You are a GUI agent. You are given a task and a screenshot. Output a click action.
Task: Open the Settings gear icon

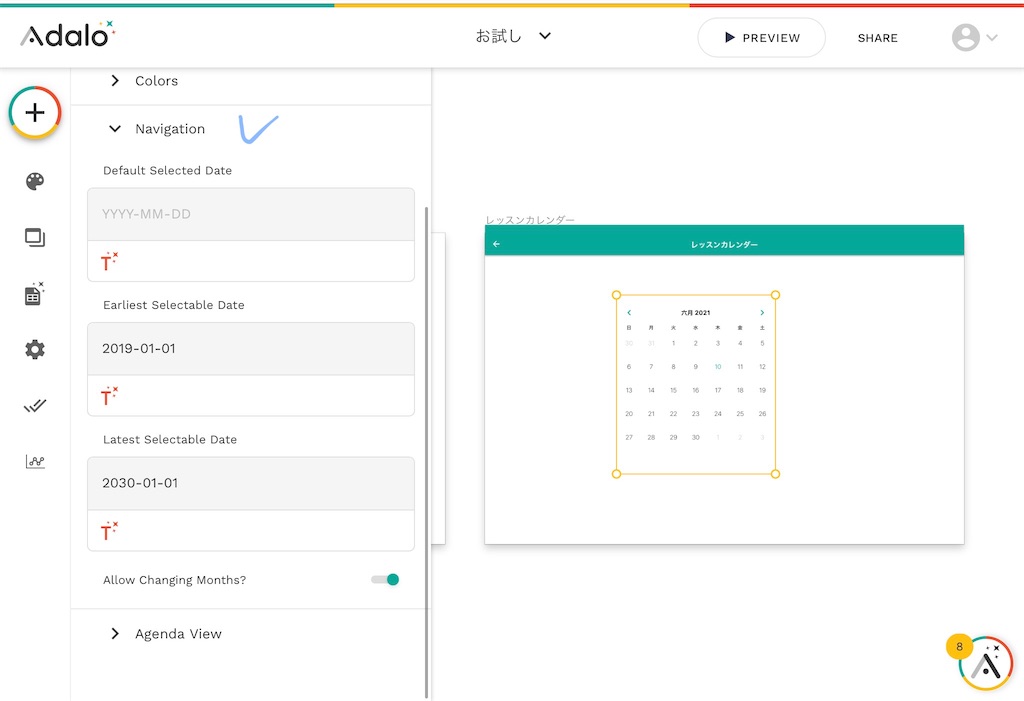[x=35, y=350]
